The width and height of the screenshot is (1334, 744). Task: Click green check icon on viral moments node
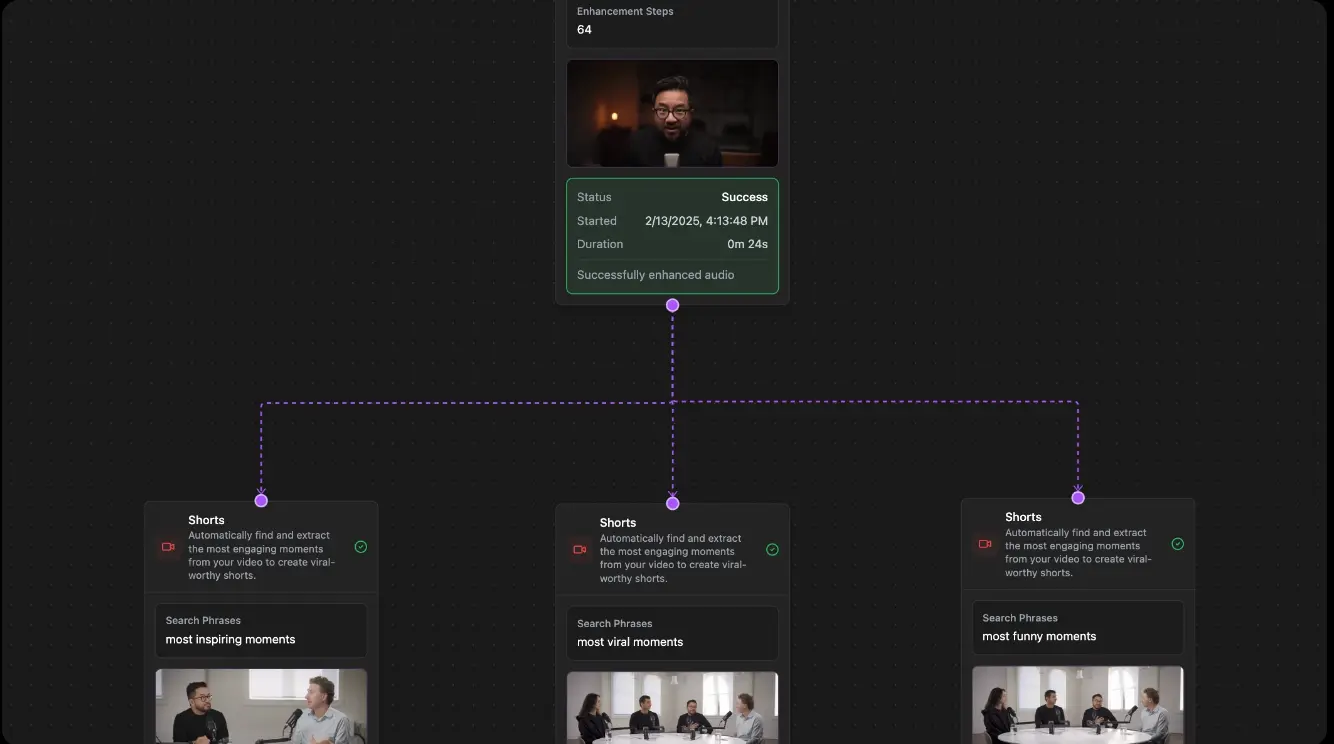(x=772, y=549)
